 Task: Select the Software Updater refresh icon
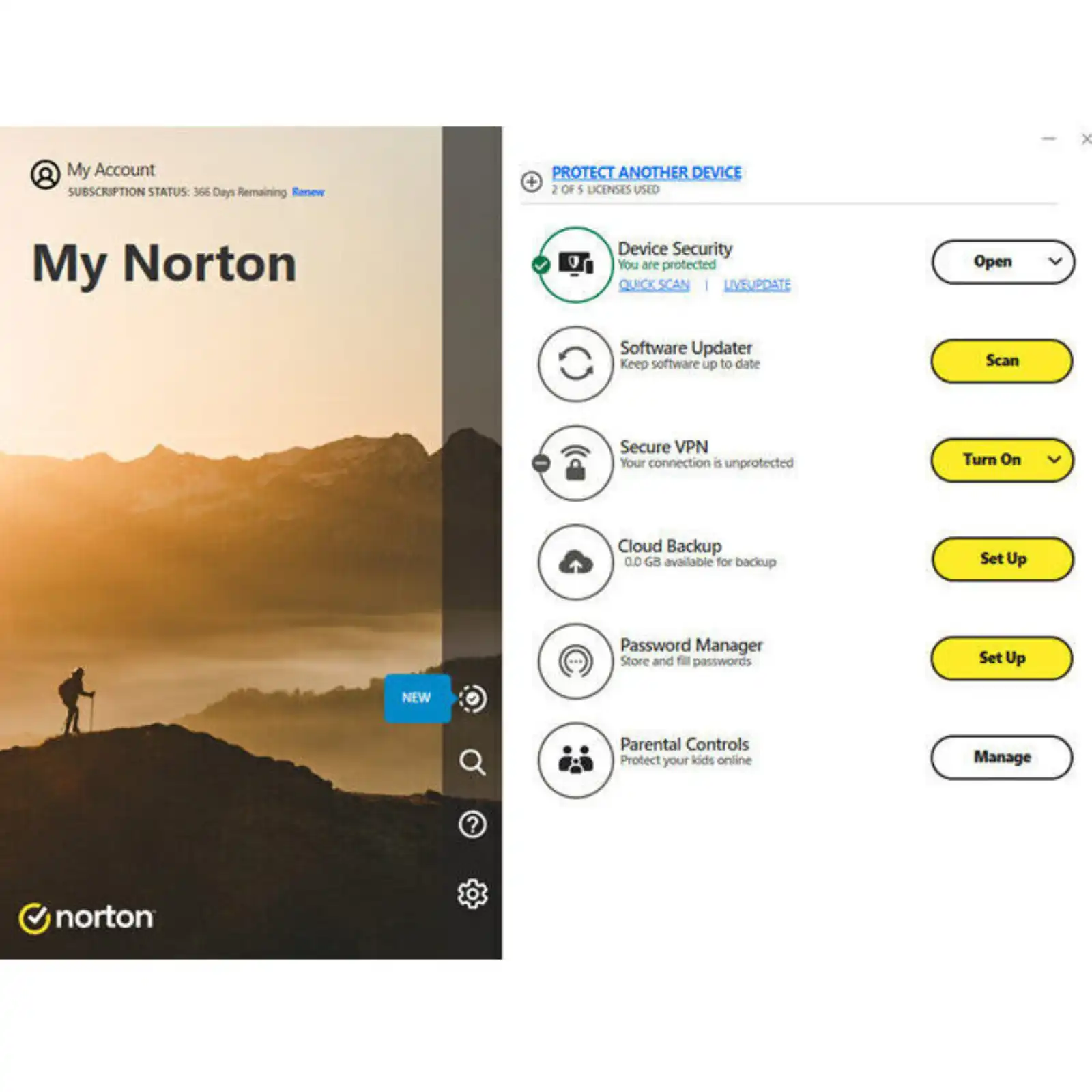575,363
